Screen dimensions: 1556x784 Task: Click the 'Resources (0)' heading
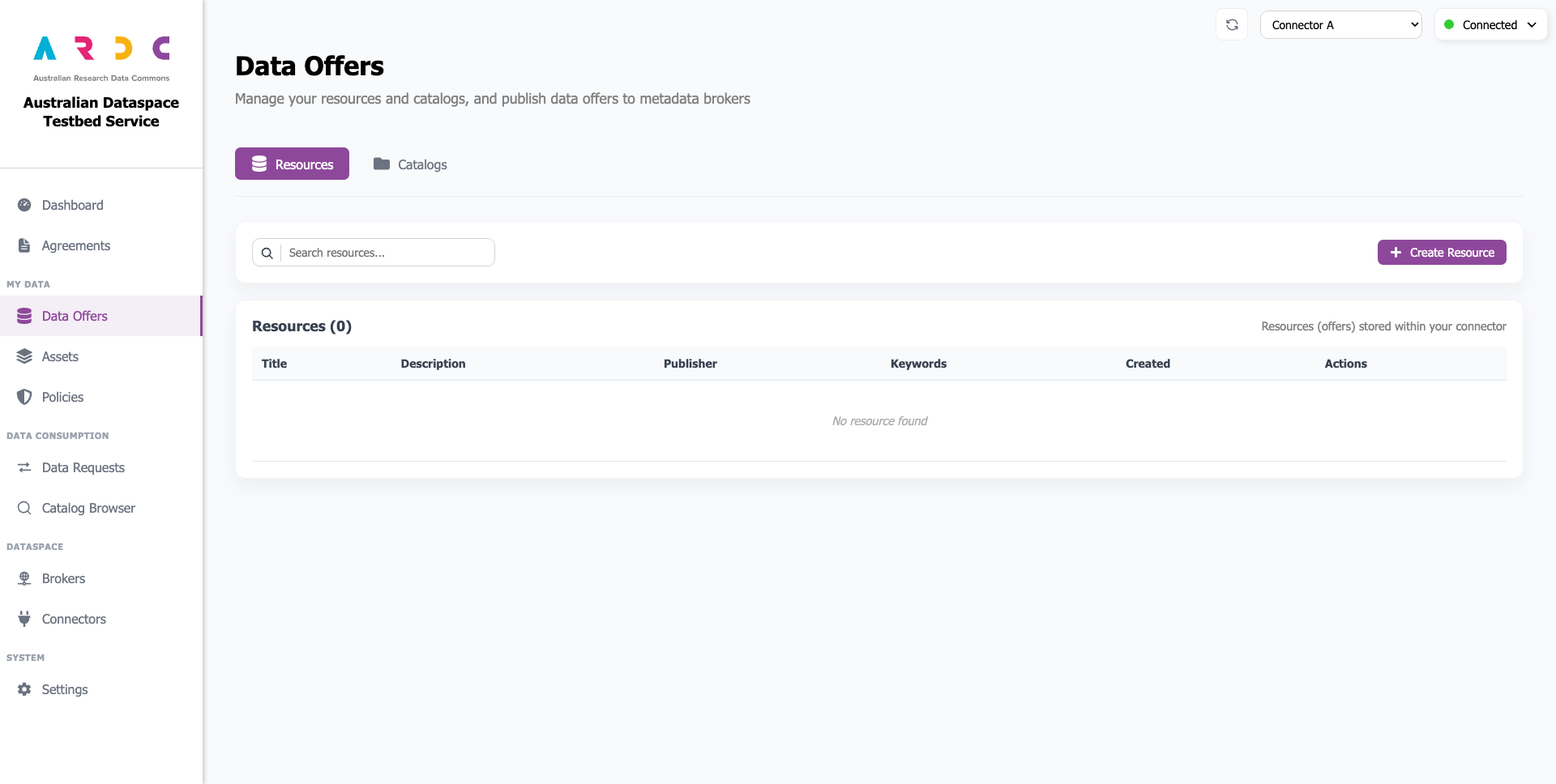(301, 326)
